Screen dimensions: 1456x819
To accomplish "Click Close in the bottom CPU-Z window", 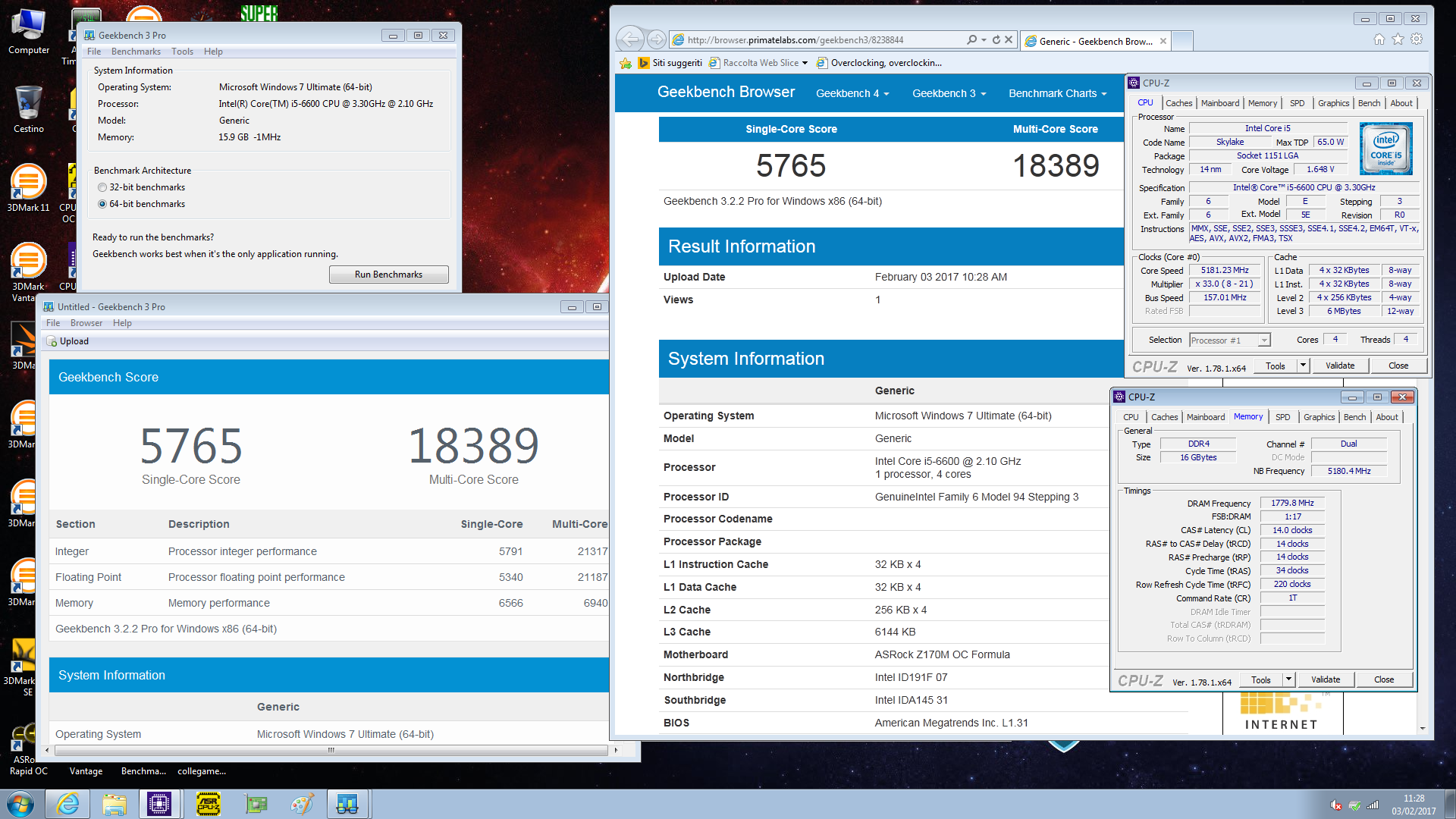I will coord(1383,679).
